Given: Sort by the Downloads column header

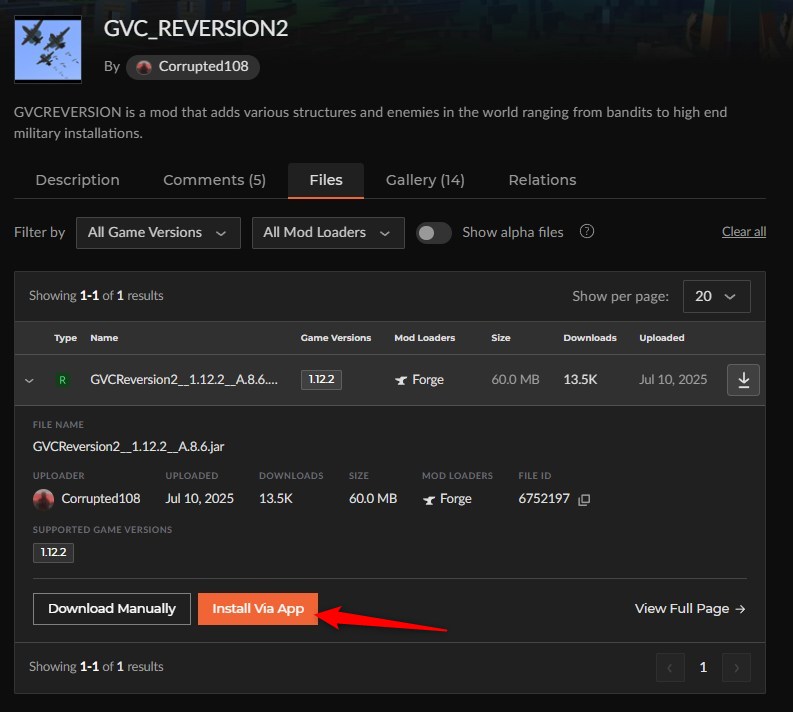Looking at the screenshot, I should tap(590, 338).
